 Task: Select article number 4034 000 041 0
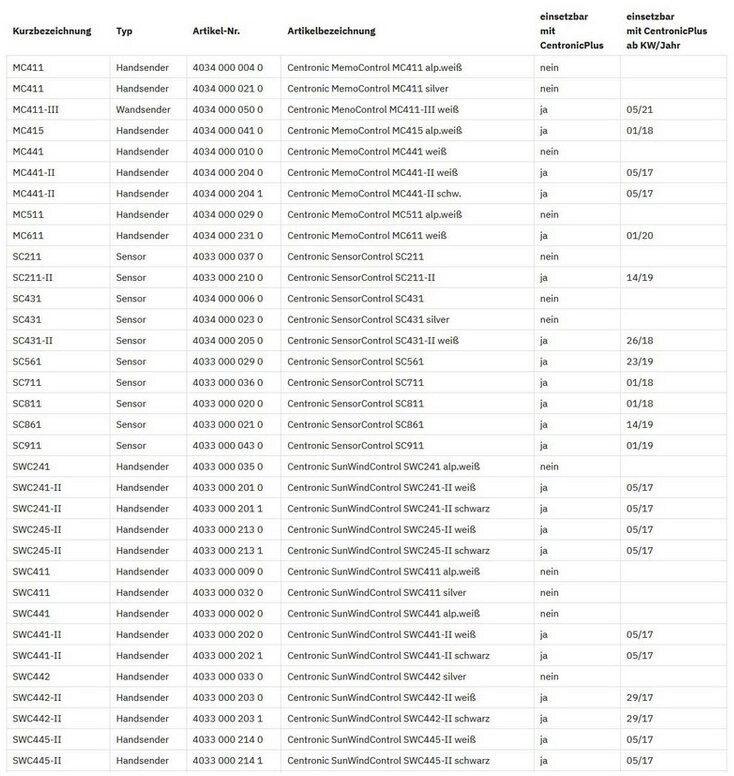(x=227, y=130)
